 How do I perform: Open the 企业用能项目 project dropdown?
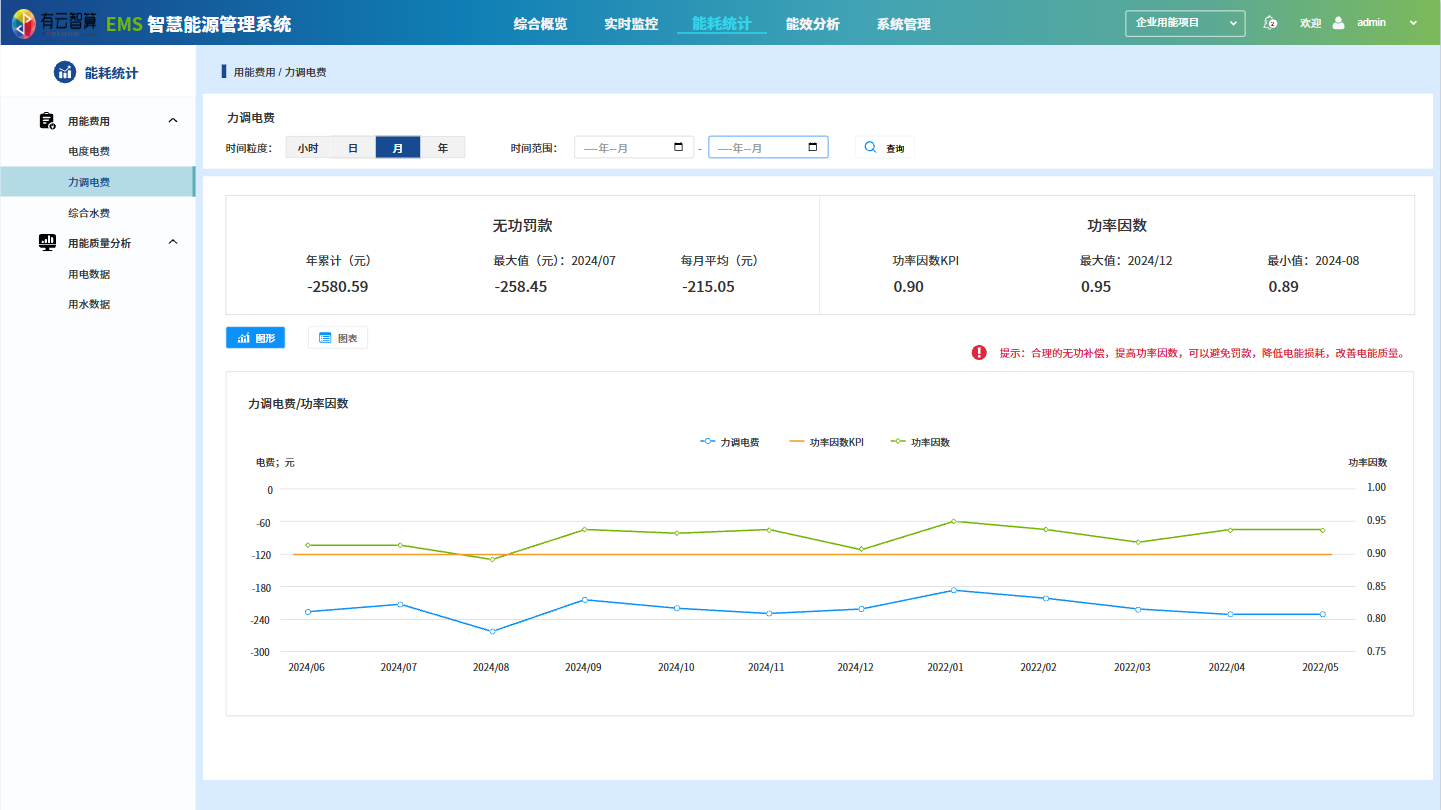(x=1184, y=23)
